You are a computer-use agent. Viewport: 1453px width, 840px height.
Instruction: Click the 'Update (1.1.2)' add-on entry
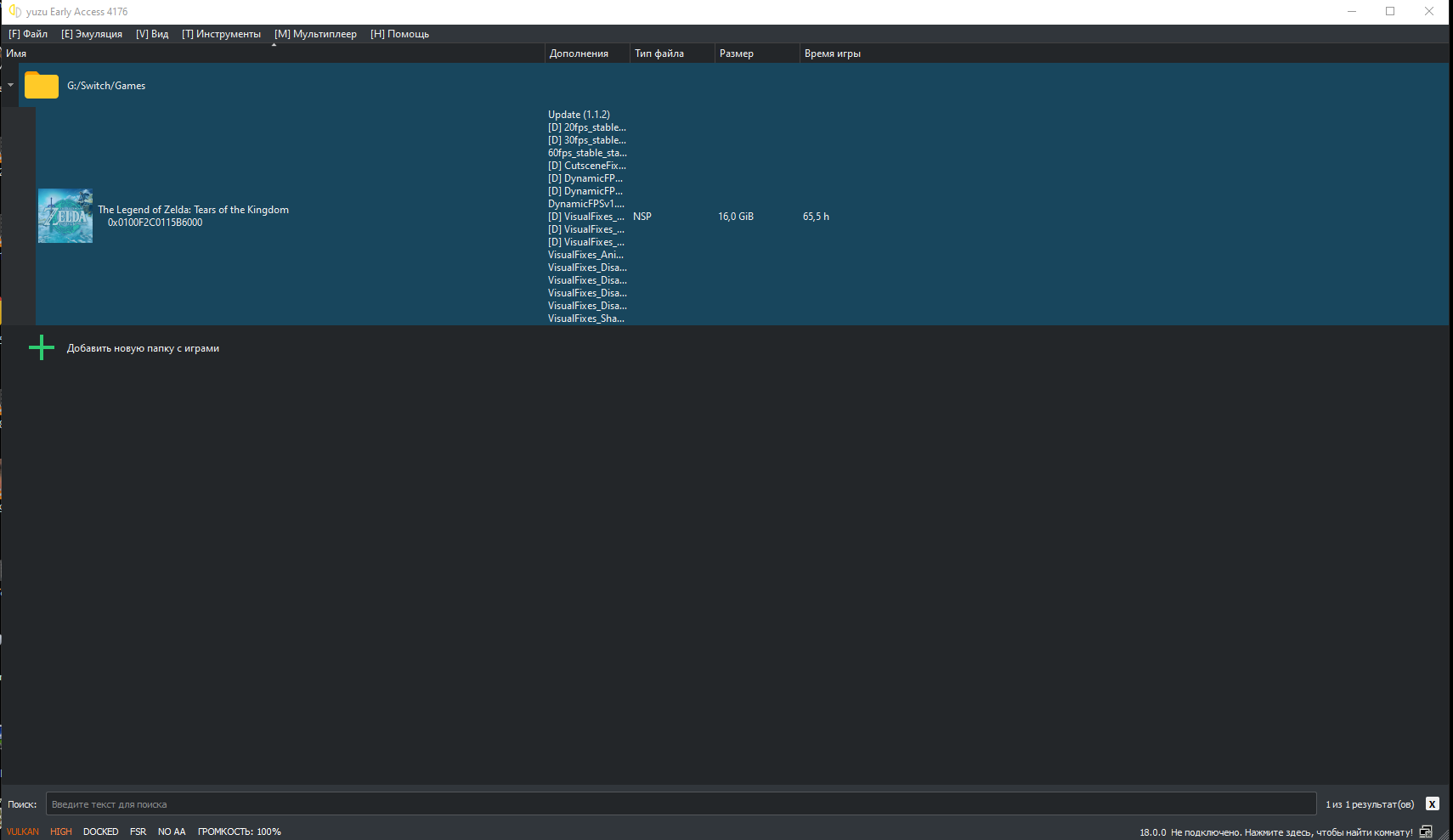click(579, 115)
